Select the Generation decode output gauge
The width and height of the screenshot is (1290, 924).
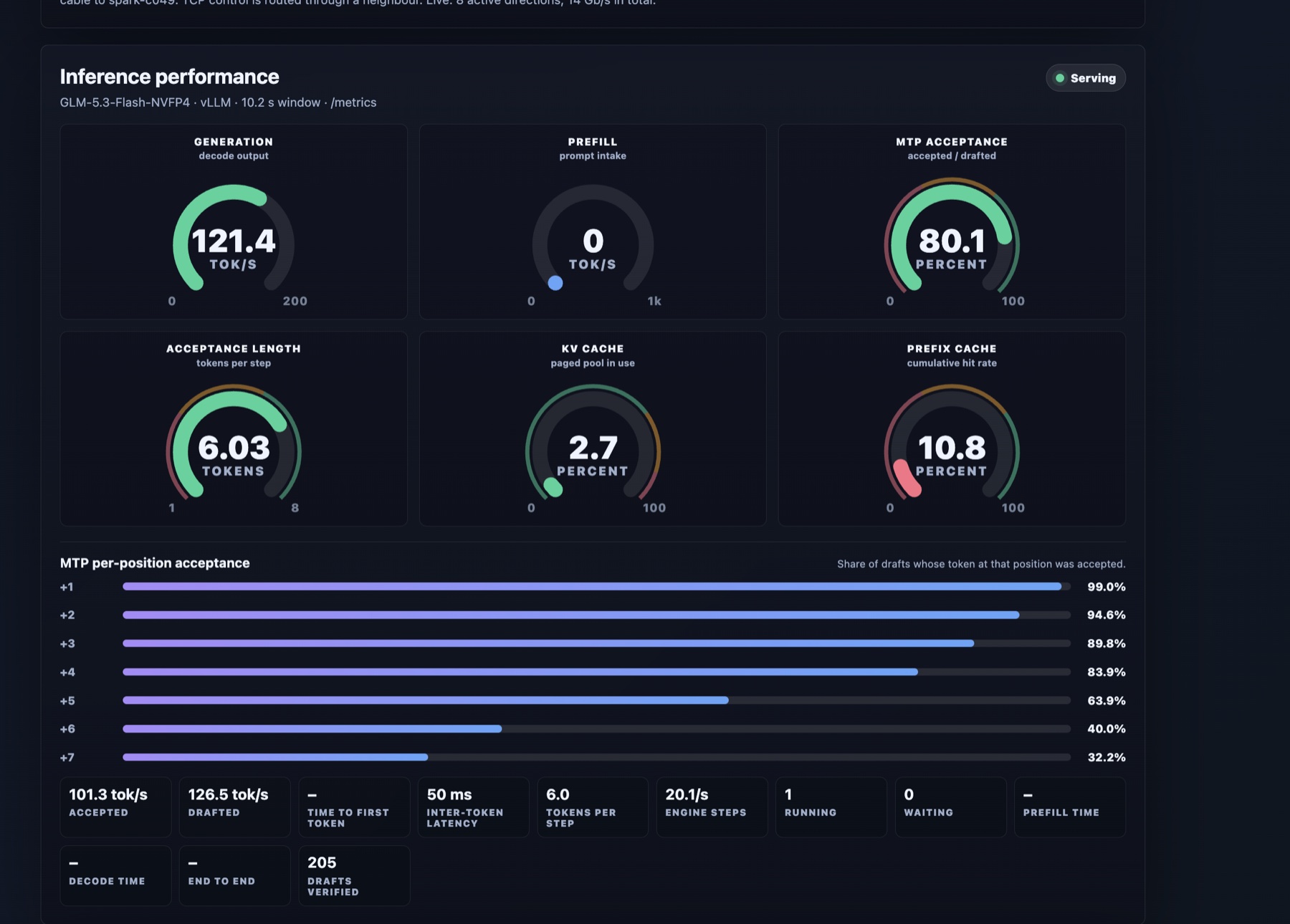(234, 221)
